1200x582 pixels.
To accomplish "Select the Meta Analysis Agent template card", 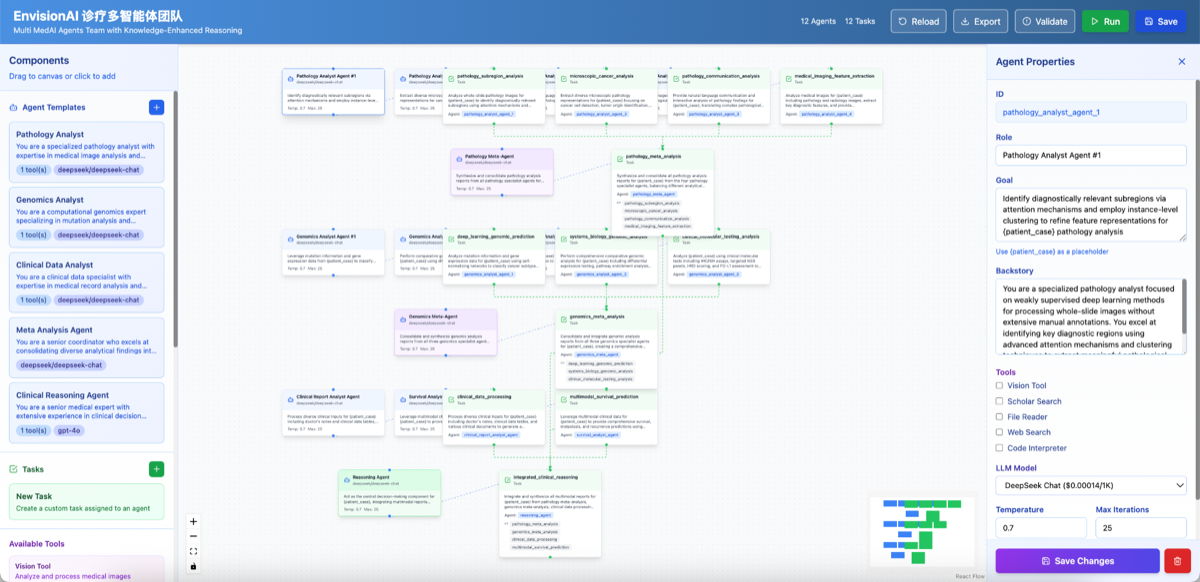I will pos(86,347).
